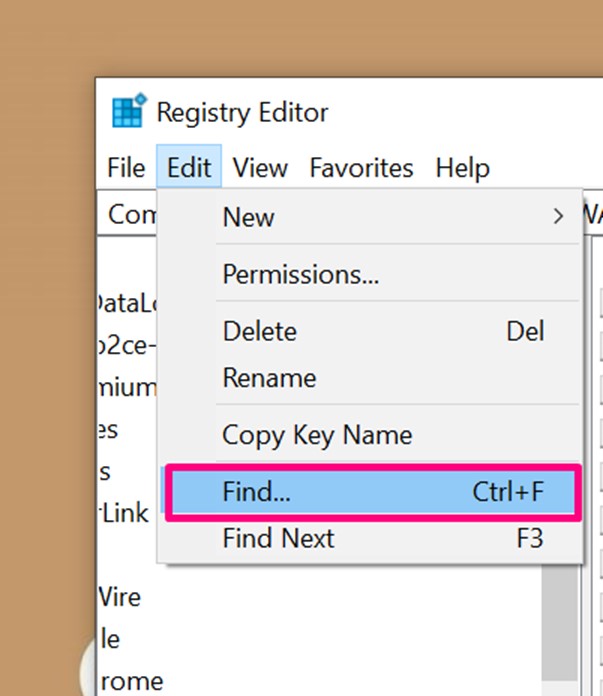Choose Find Next in the menu
This screenshot has width=603, height=696.
click(278, 538)
